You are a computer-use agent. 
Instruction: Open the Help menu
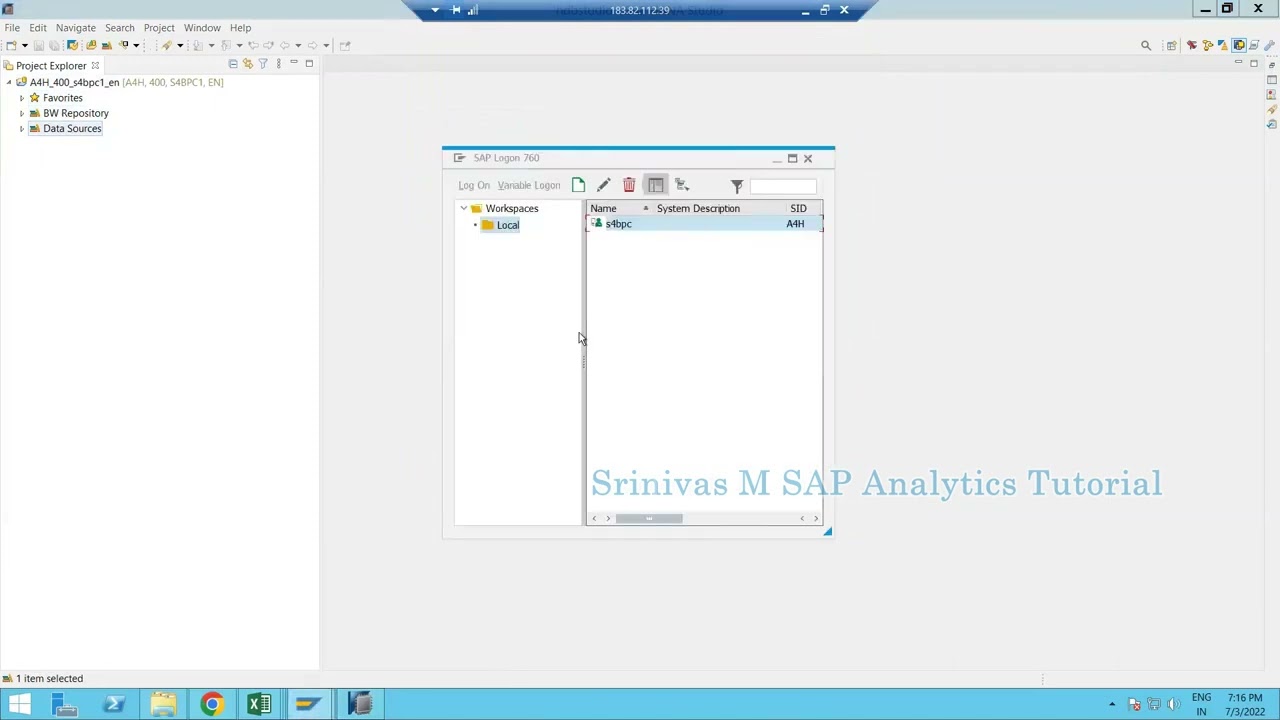point(240,28)
